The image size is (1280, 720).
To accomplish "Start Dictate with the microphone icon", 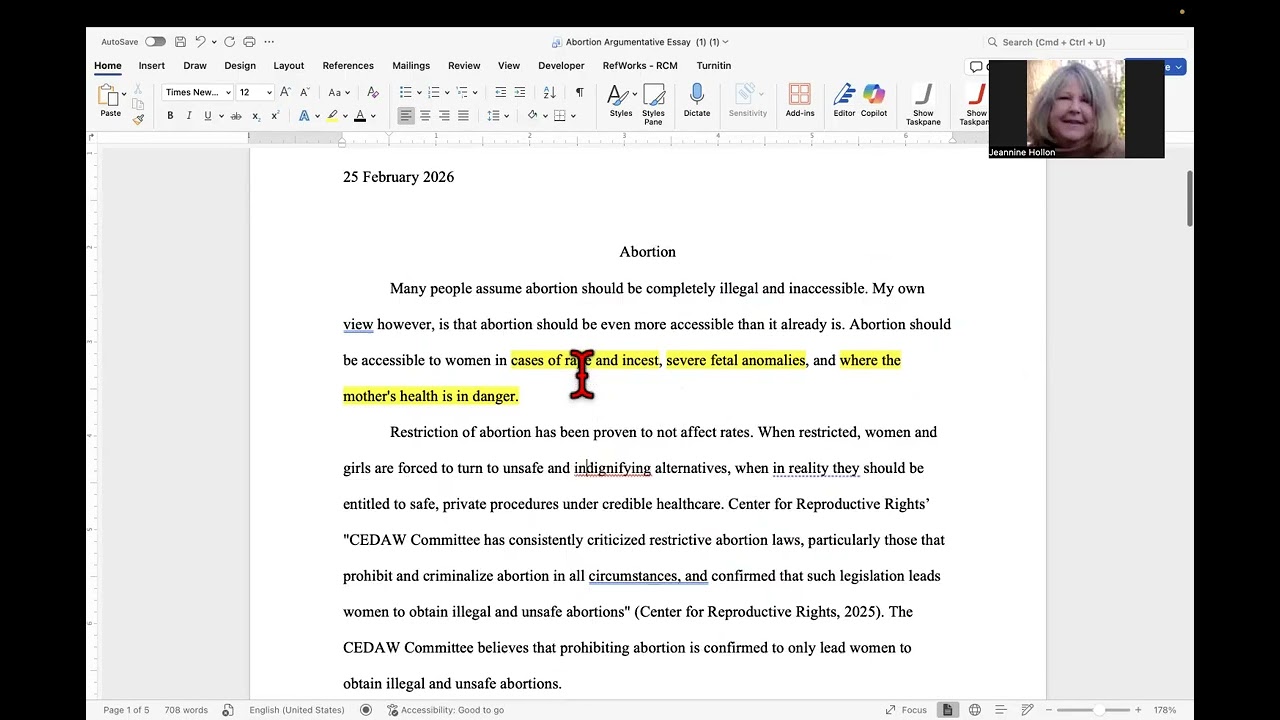I will 697,100.
